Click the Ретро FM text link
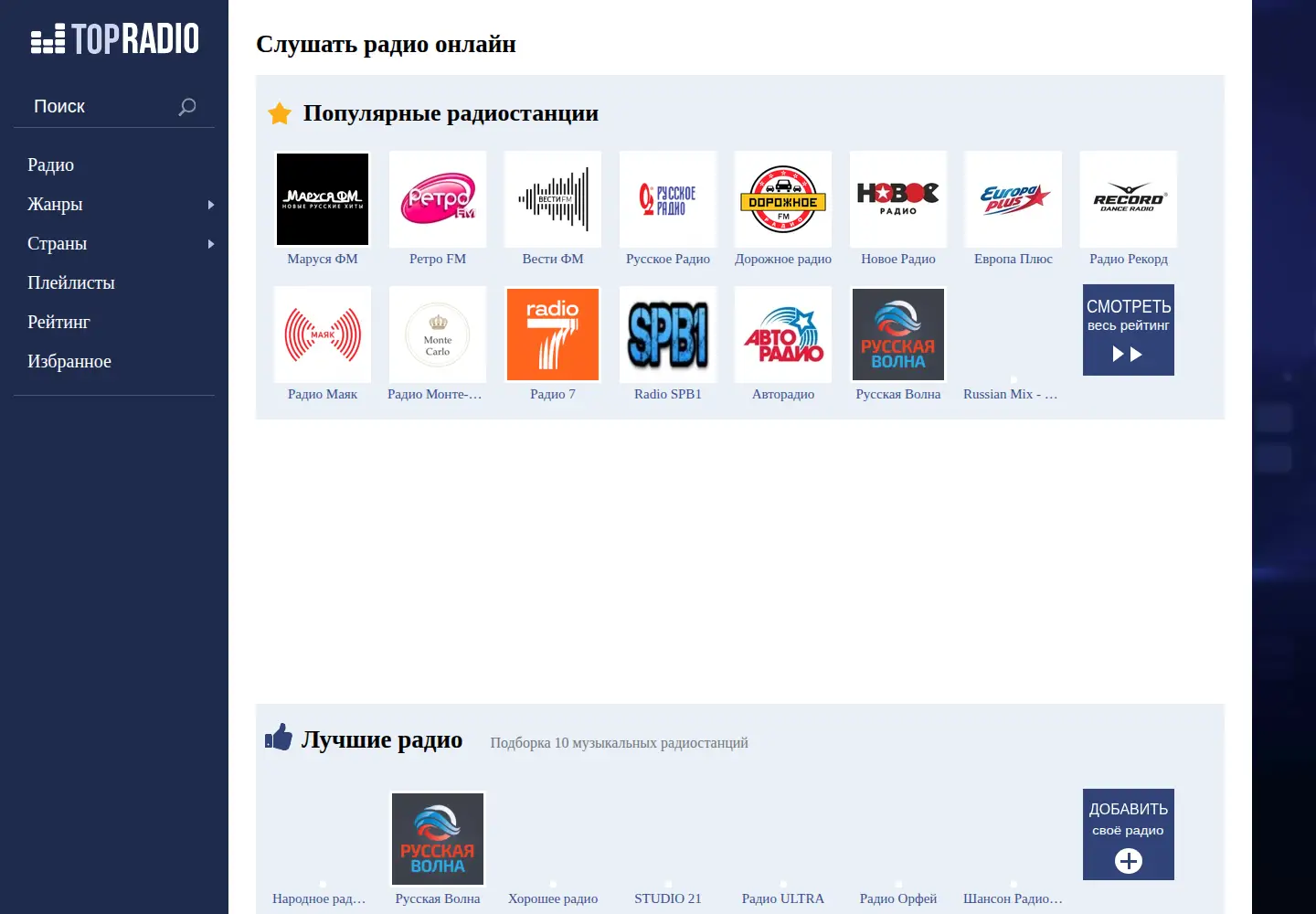1316x914 pixels. [x=438, y=260]
